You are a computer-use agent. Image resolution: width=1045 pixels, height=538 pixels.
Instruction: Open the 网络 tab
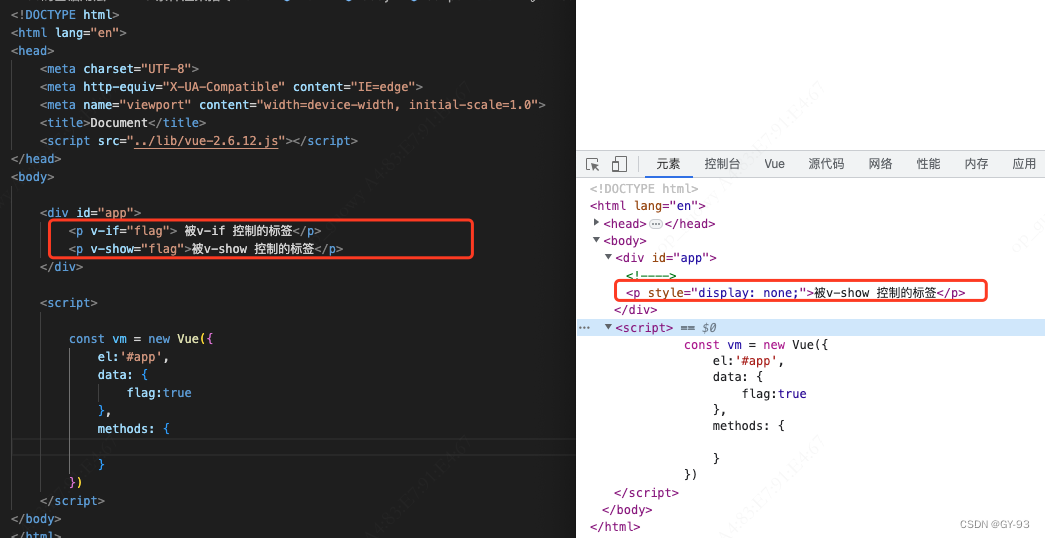point(880,164)
